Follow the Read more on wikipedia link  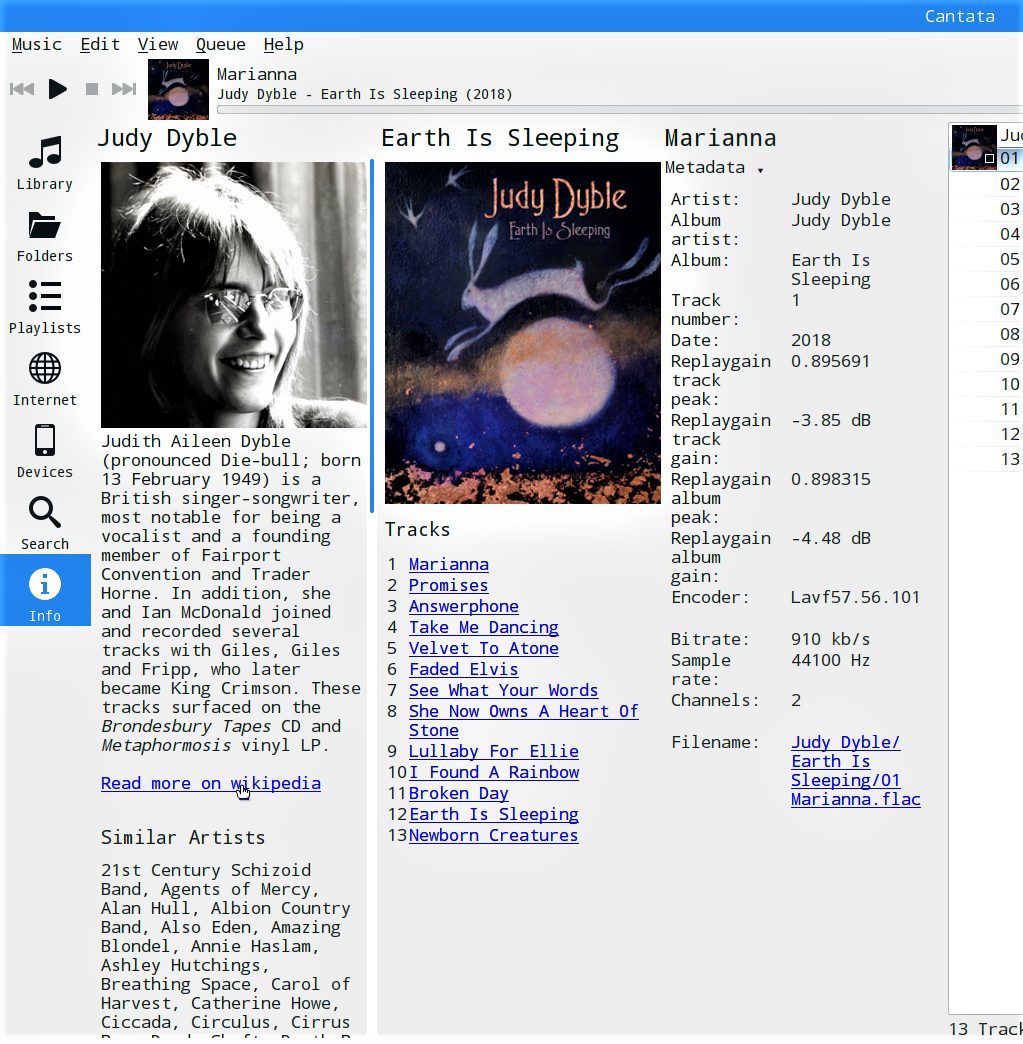tap(210, 783)
